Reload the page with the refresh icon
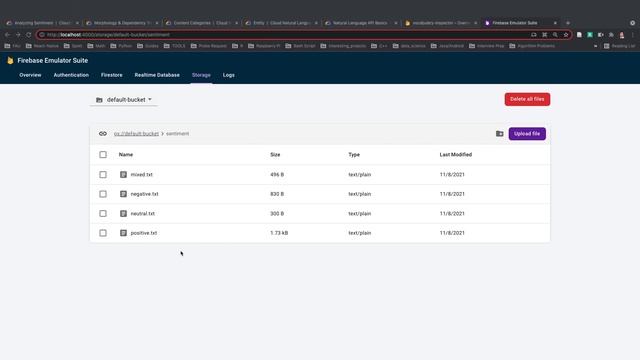This screenshot has height=360, width=640. point(29,35)
